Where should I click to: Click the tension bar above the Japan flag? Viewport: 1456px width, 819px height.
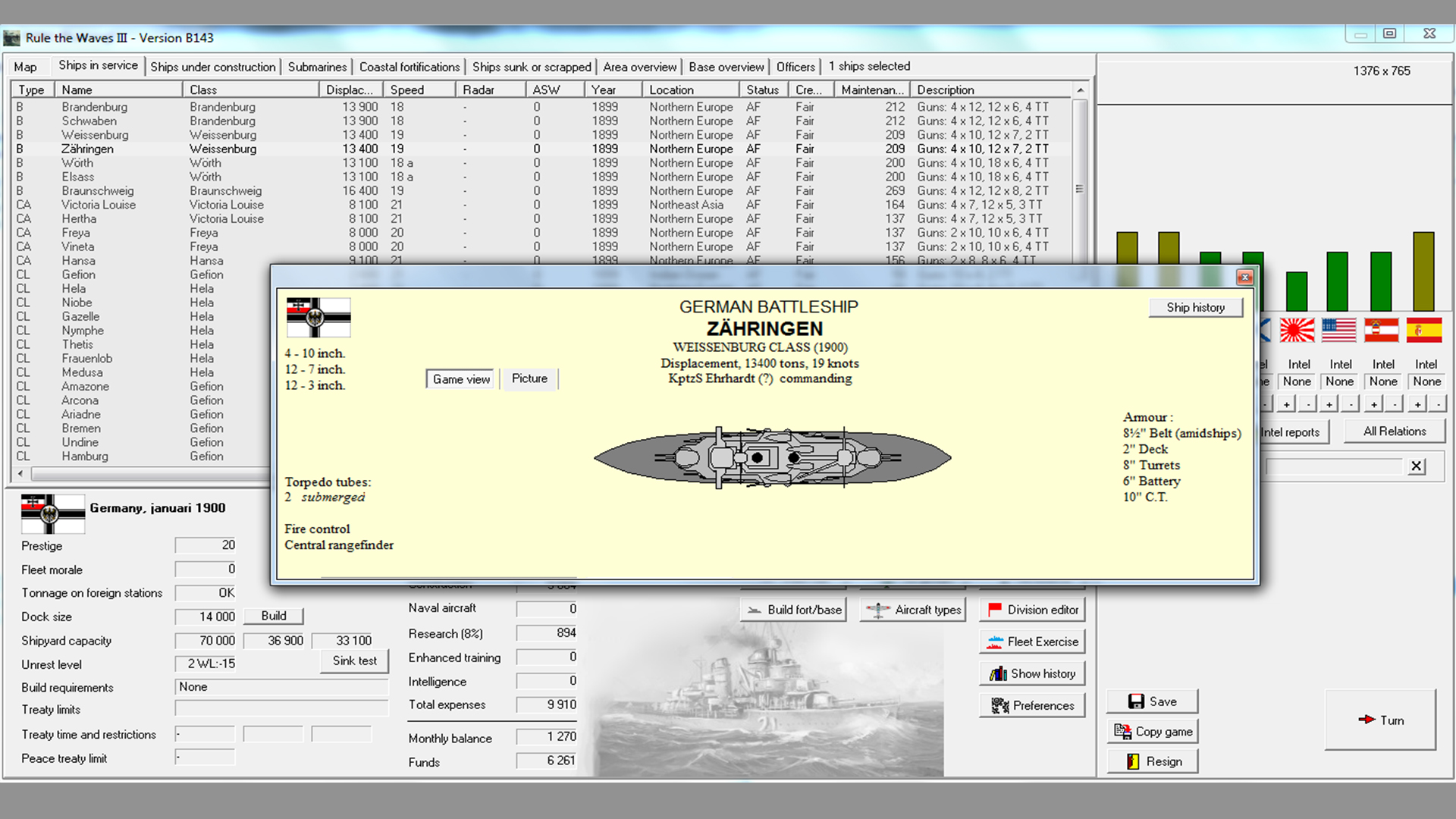(x=1297, y=291)
